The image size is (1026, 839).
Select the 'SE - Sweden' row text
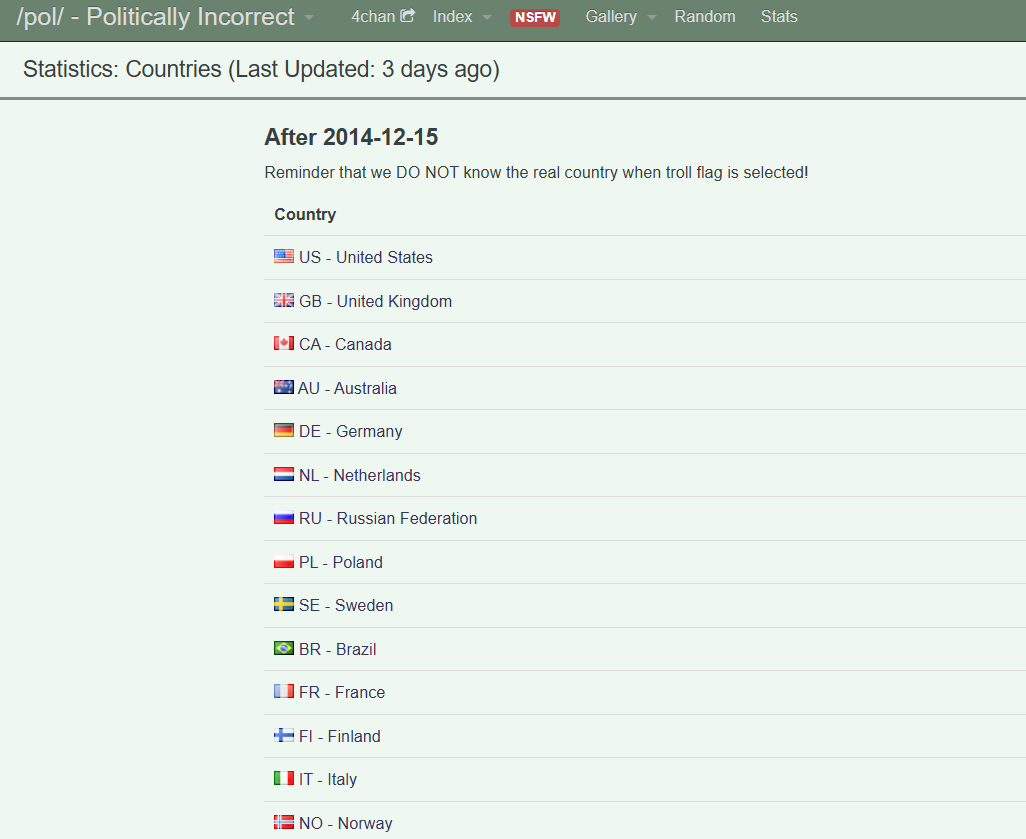[346, 605]
